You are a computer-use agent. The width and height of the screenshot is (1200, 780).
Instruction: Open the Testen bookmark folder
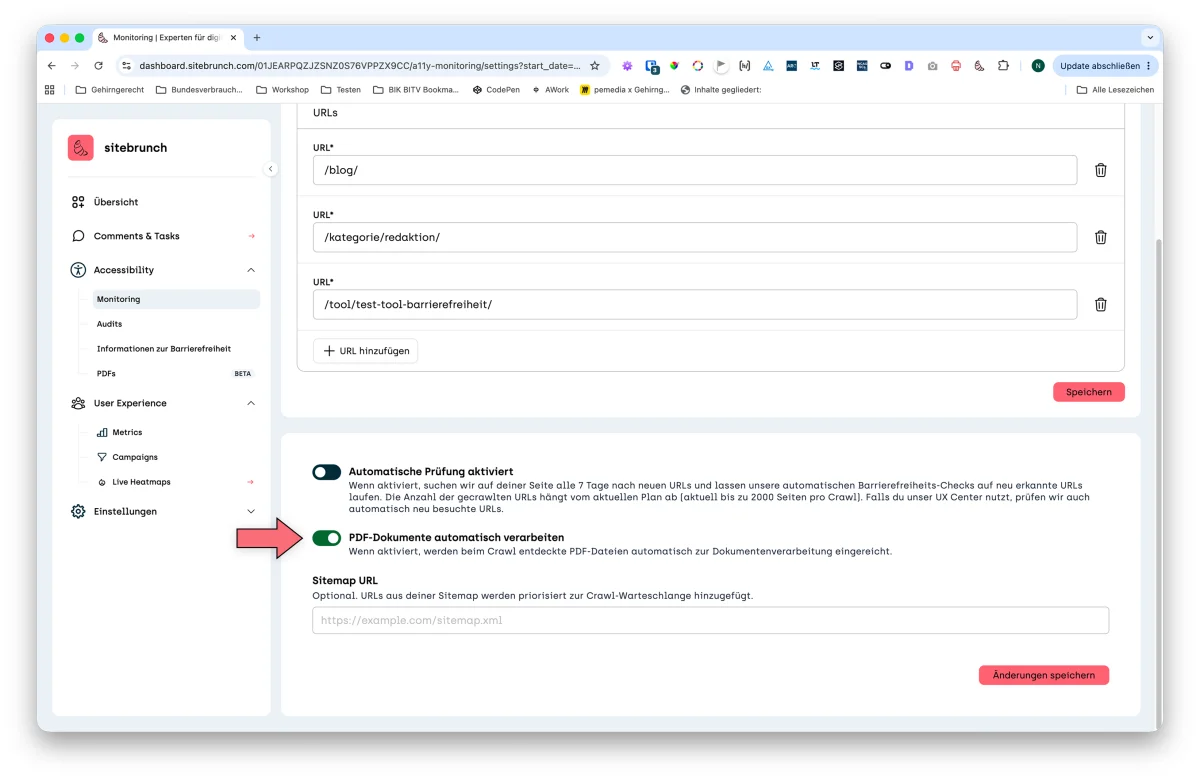[x=341, y=90]
